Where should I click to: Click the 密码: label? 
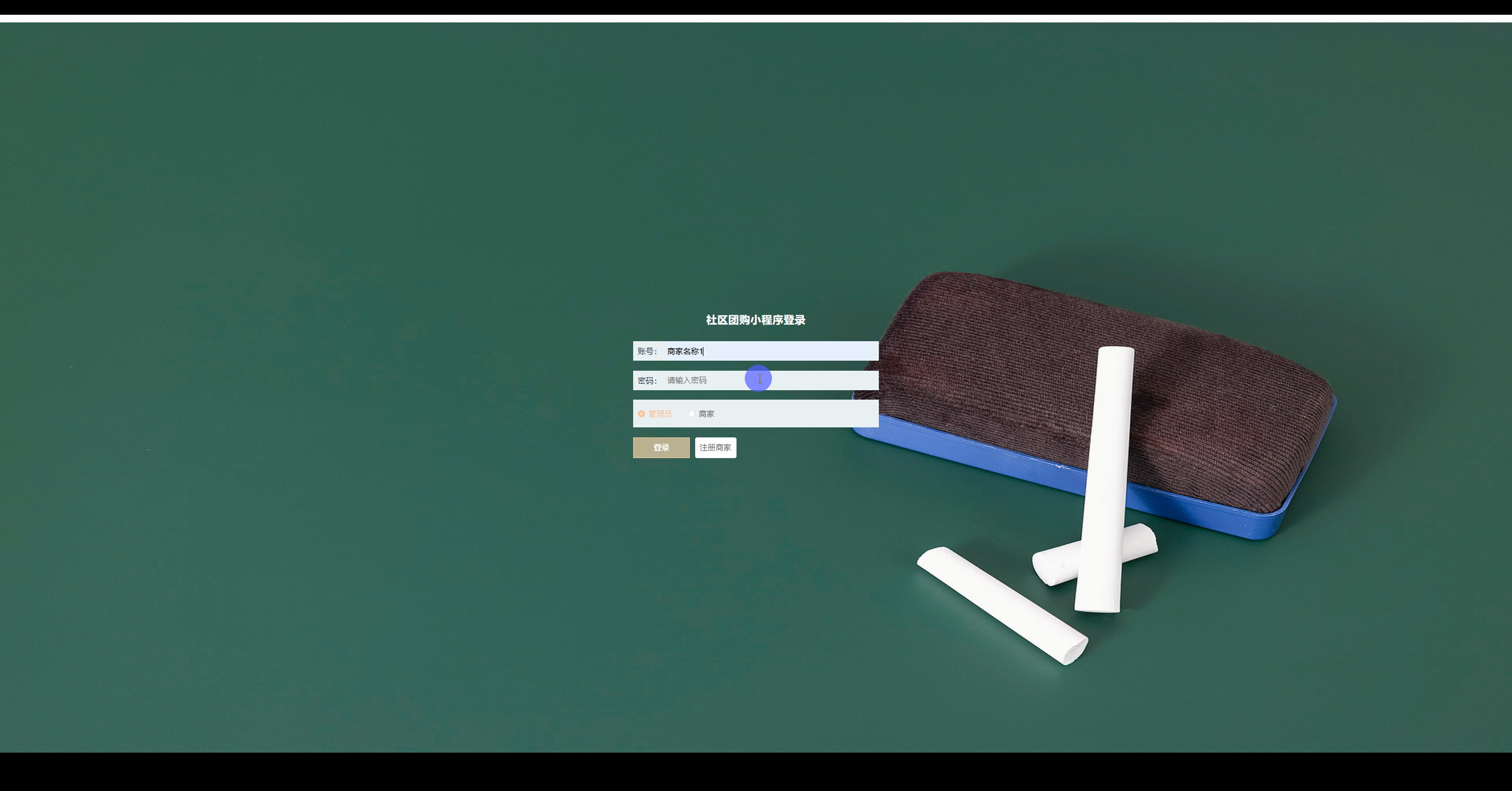tap(647, 381)
